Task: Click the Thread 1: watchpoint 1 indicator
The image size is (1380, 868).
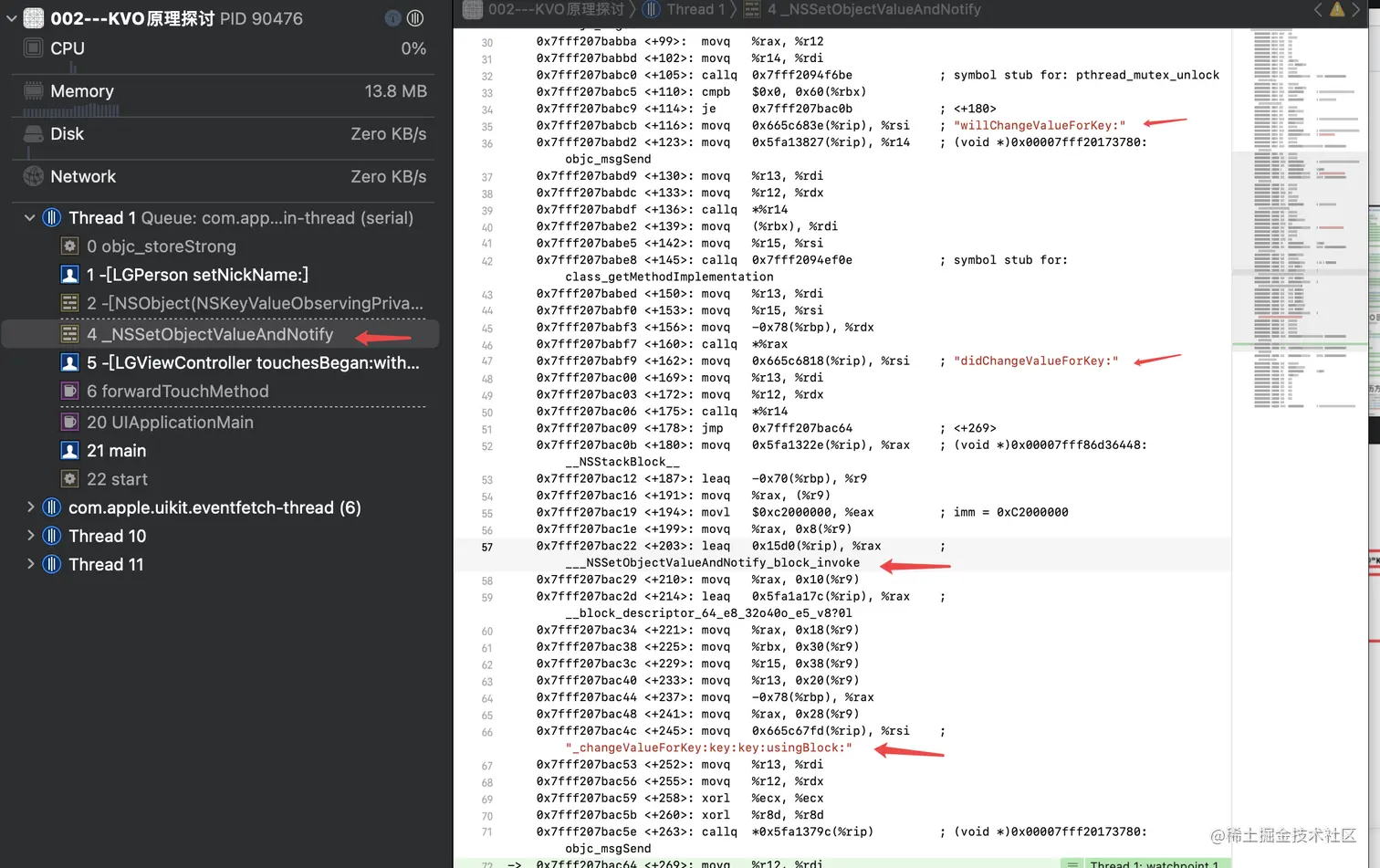Action: 1145,863
